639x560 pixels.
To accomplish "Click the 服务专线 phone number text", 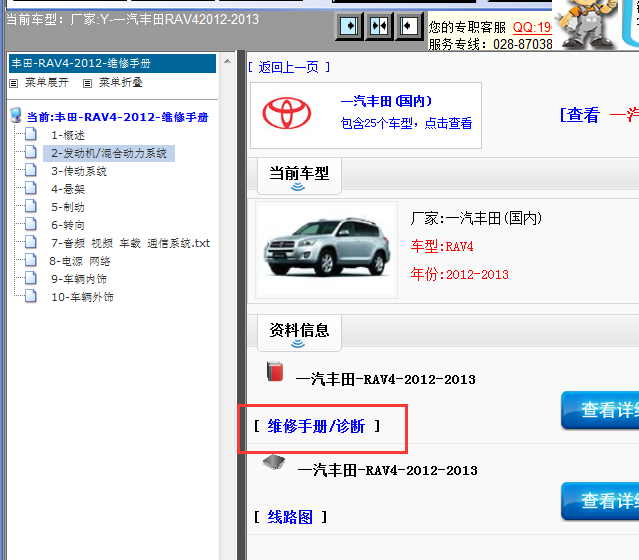I will pyautogui.click(x=490, y=44).
